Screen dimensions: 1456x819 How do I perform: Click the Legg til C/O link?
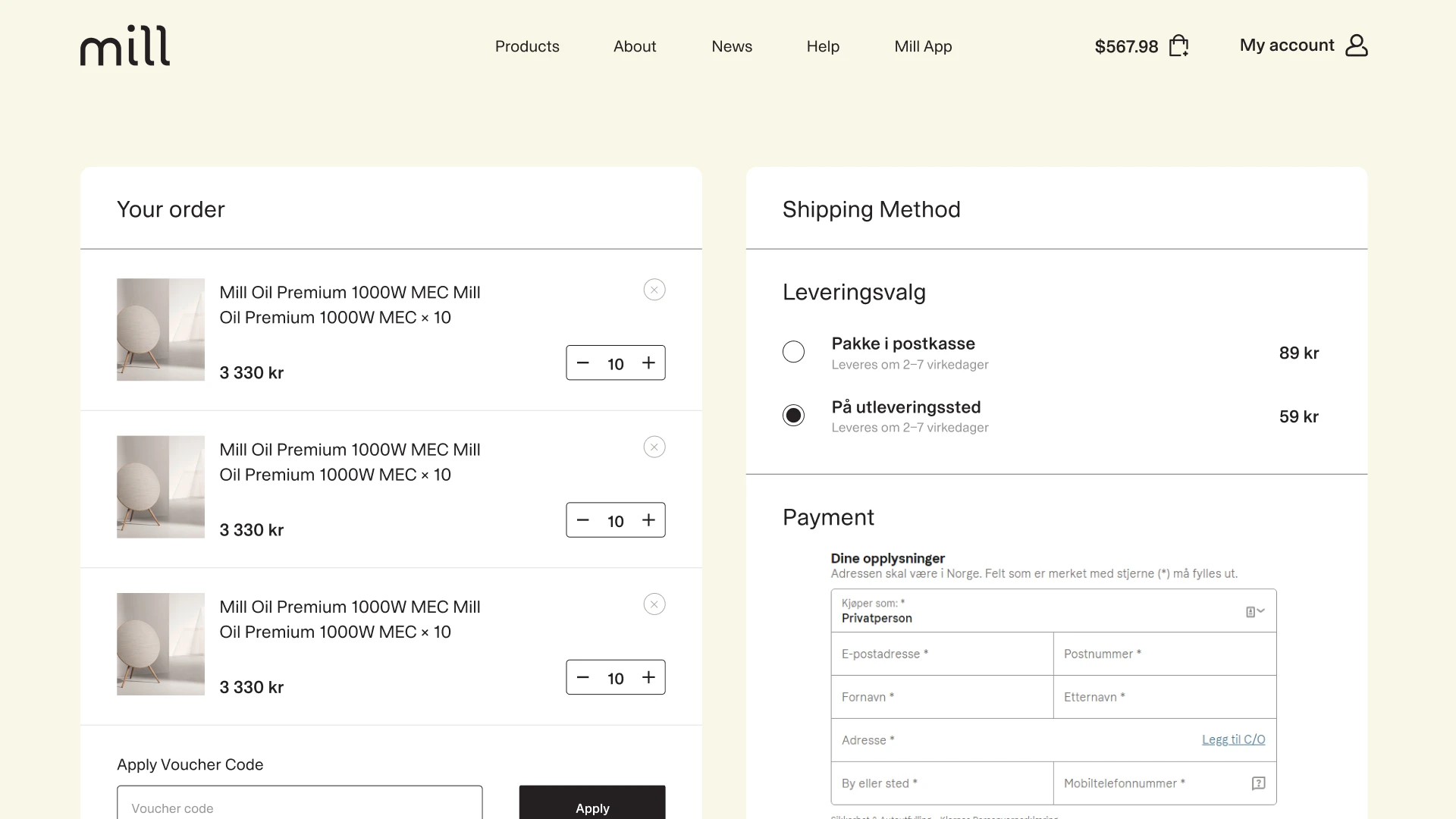click(1233, 739)
